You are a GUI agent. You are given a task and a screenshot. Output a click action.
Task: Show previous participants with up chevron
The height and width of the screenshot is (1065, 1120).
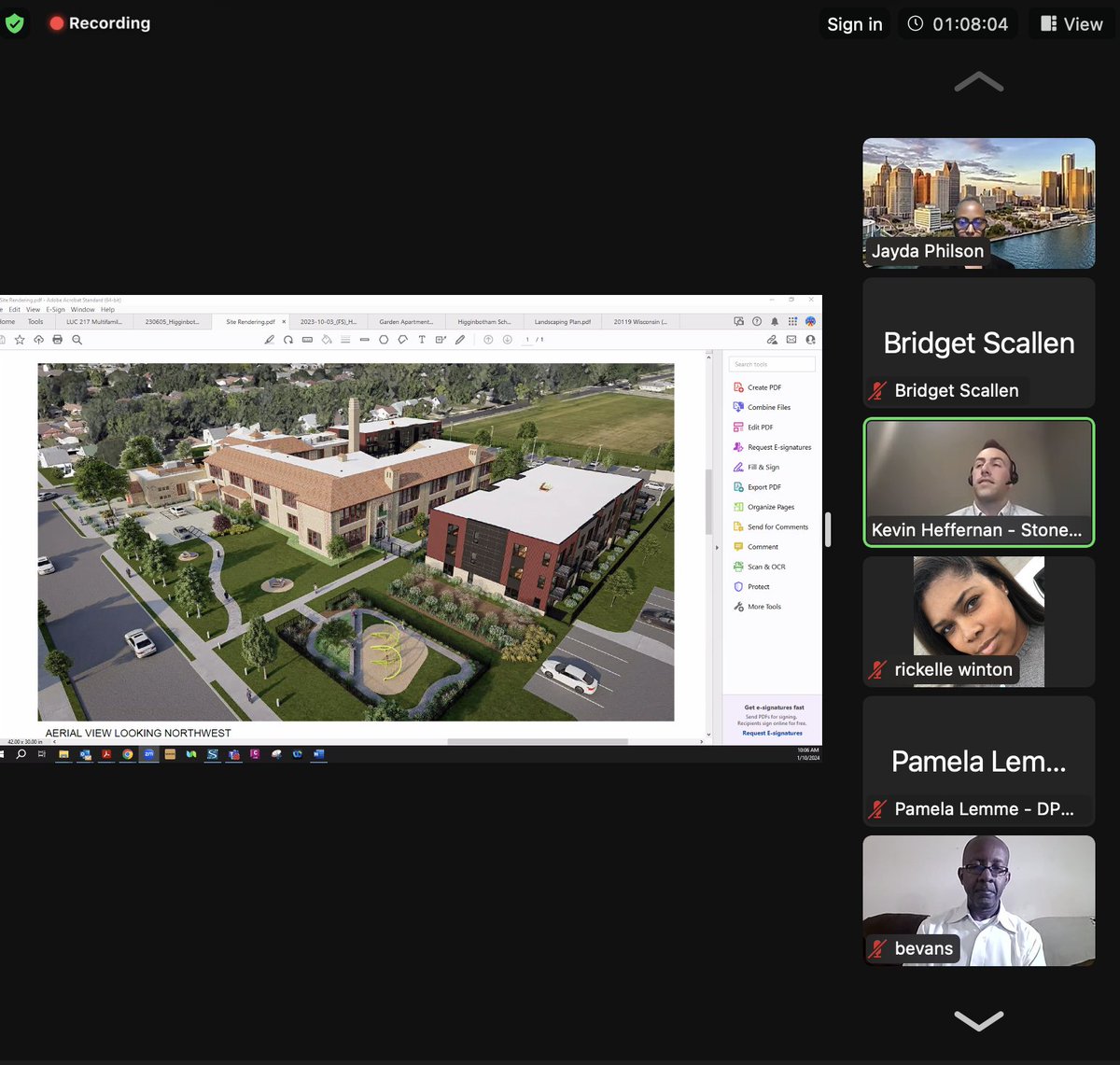click(979, 83)
